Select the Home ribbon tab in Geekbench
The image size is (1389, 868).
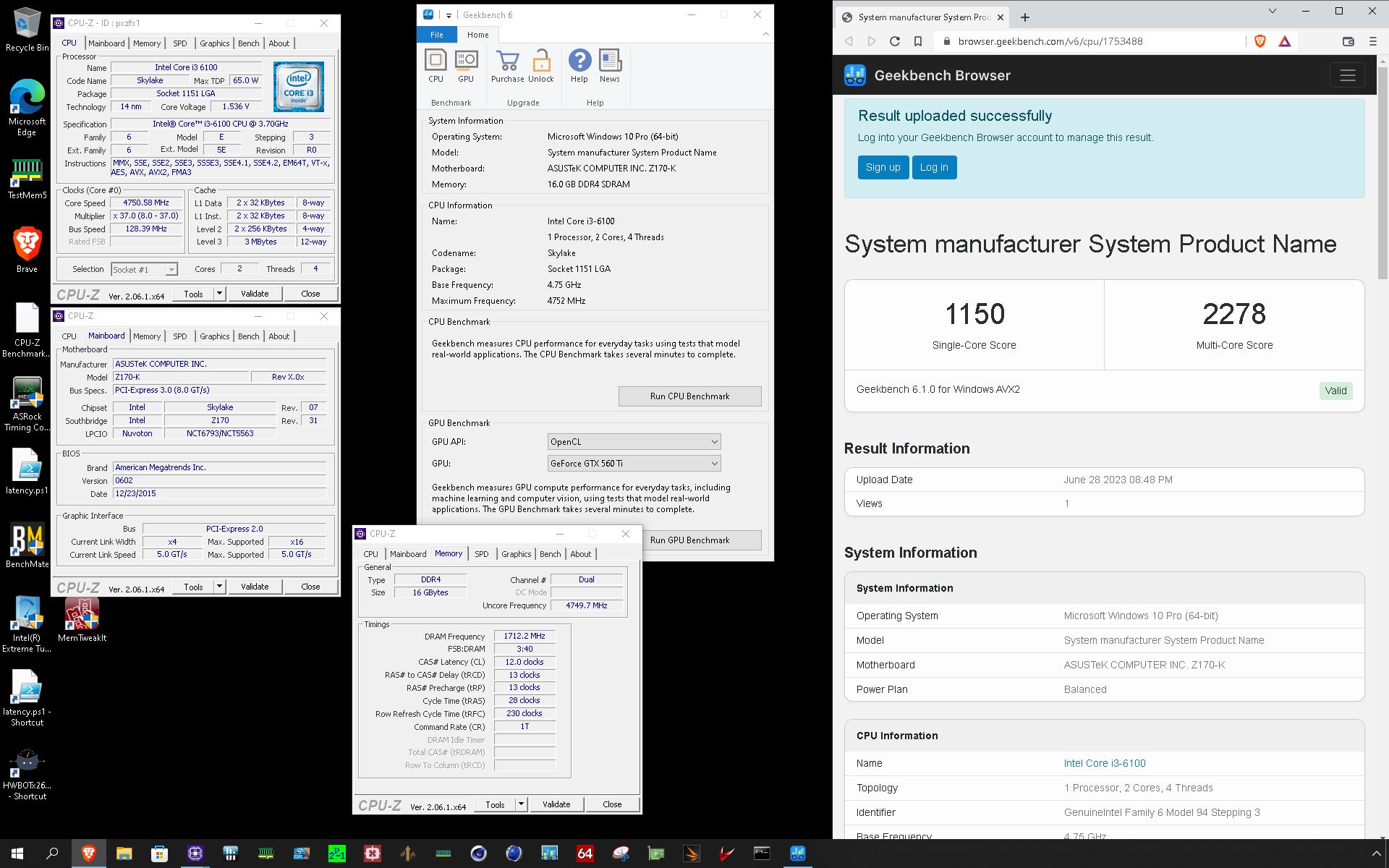pyautogui.click(x=477, y=34)
